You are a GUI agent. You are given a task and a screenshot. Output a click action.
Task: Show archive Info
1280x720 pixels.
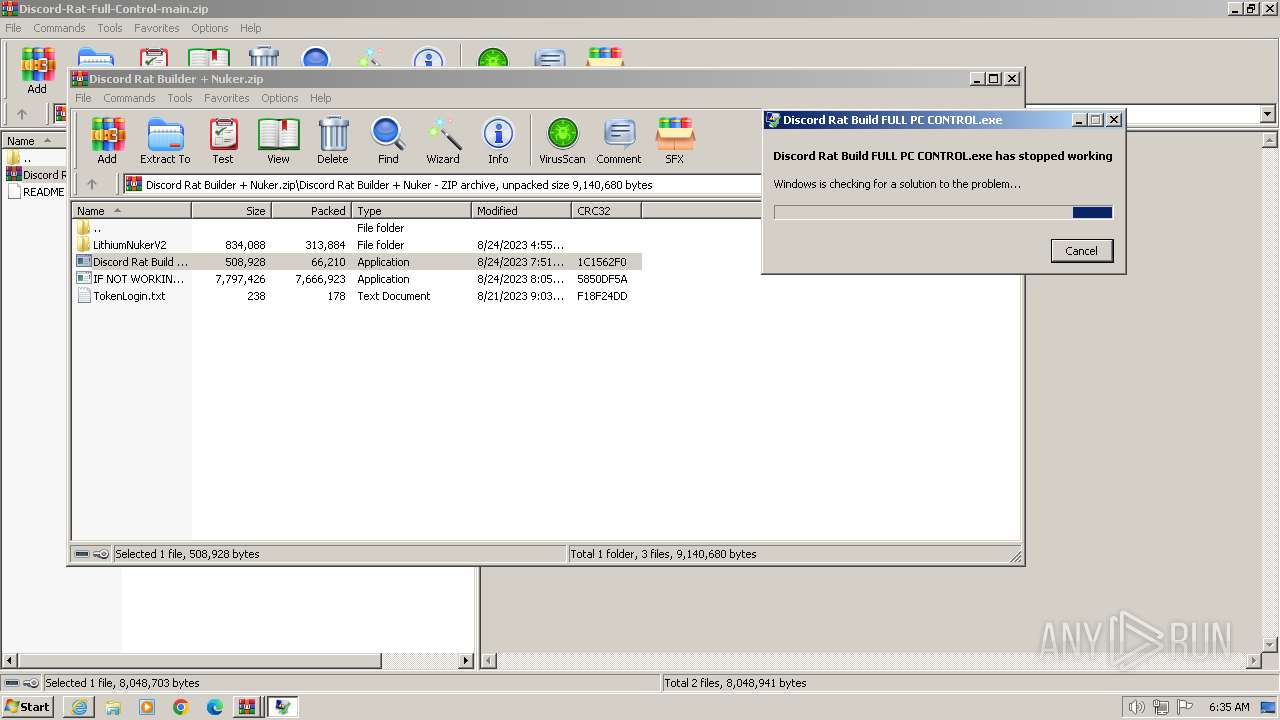pyautogui.click(x=498, y=140)
